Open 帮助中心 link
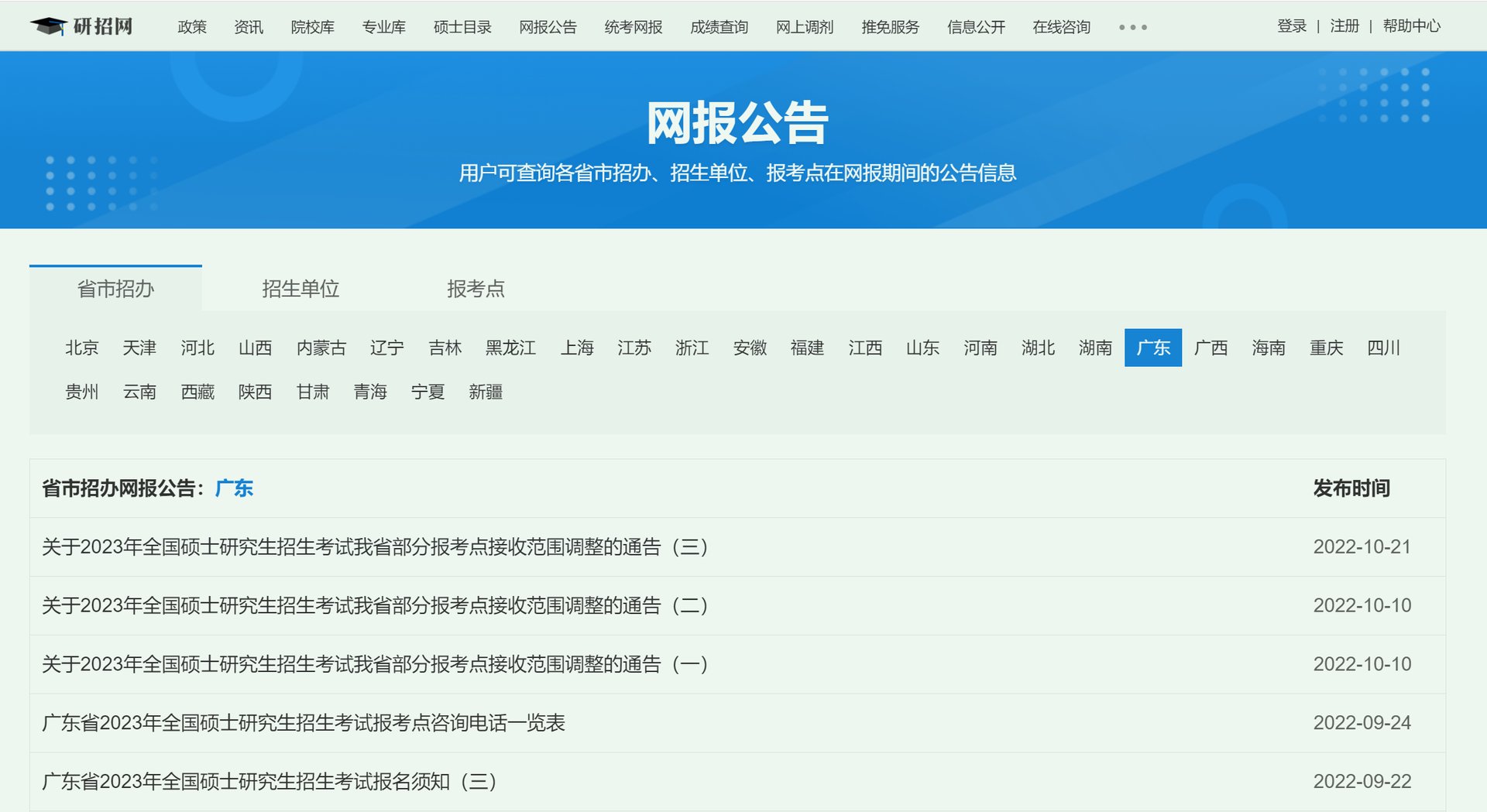The height and width of the screenshot is (812, 1487). point(1411,26)
